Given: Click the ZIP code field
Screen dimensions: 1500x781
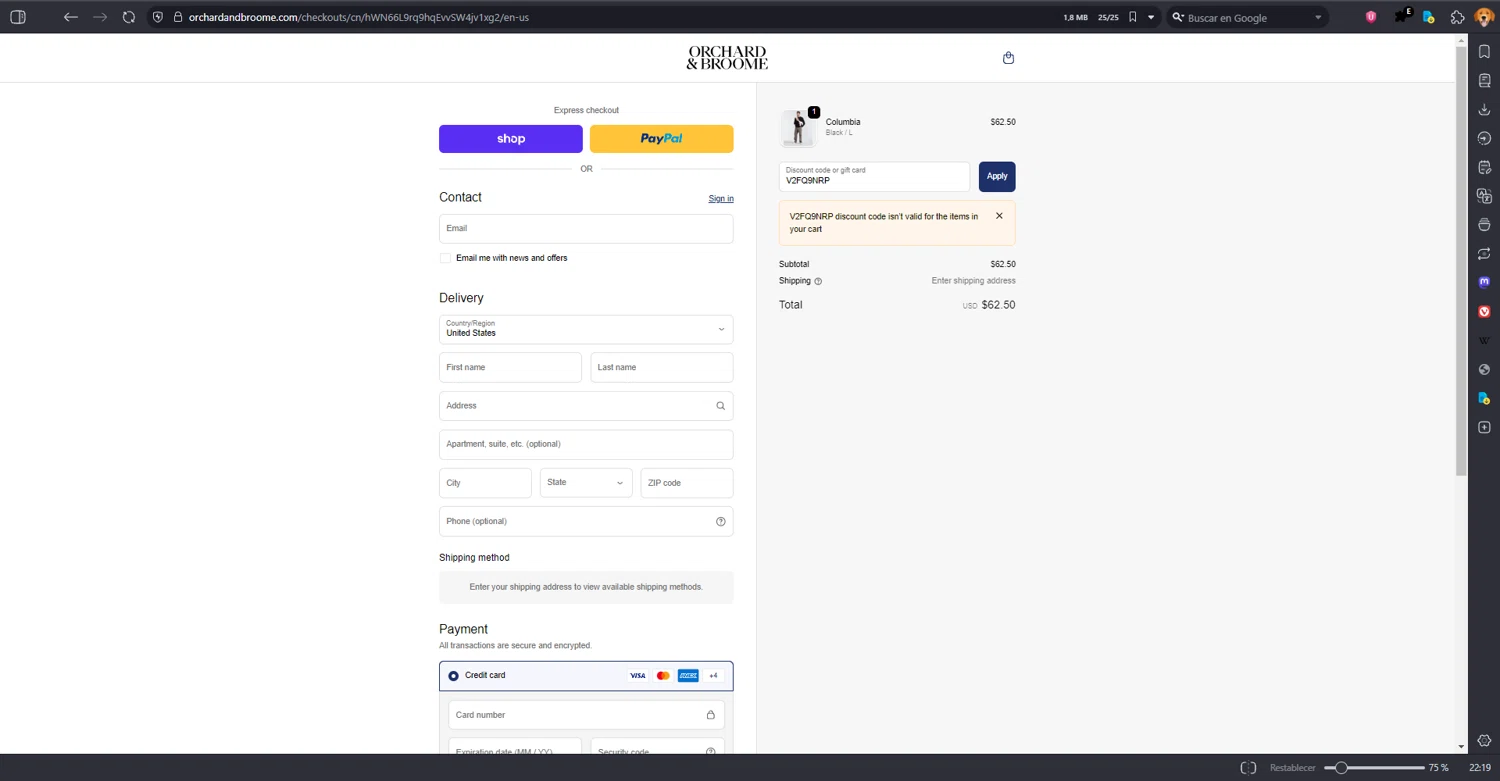Looking at the screenshot, I should [x=687, y=483].
